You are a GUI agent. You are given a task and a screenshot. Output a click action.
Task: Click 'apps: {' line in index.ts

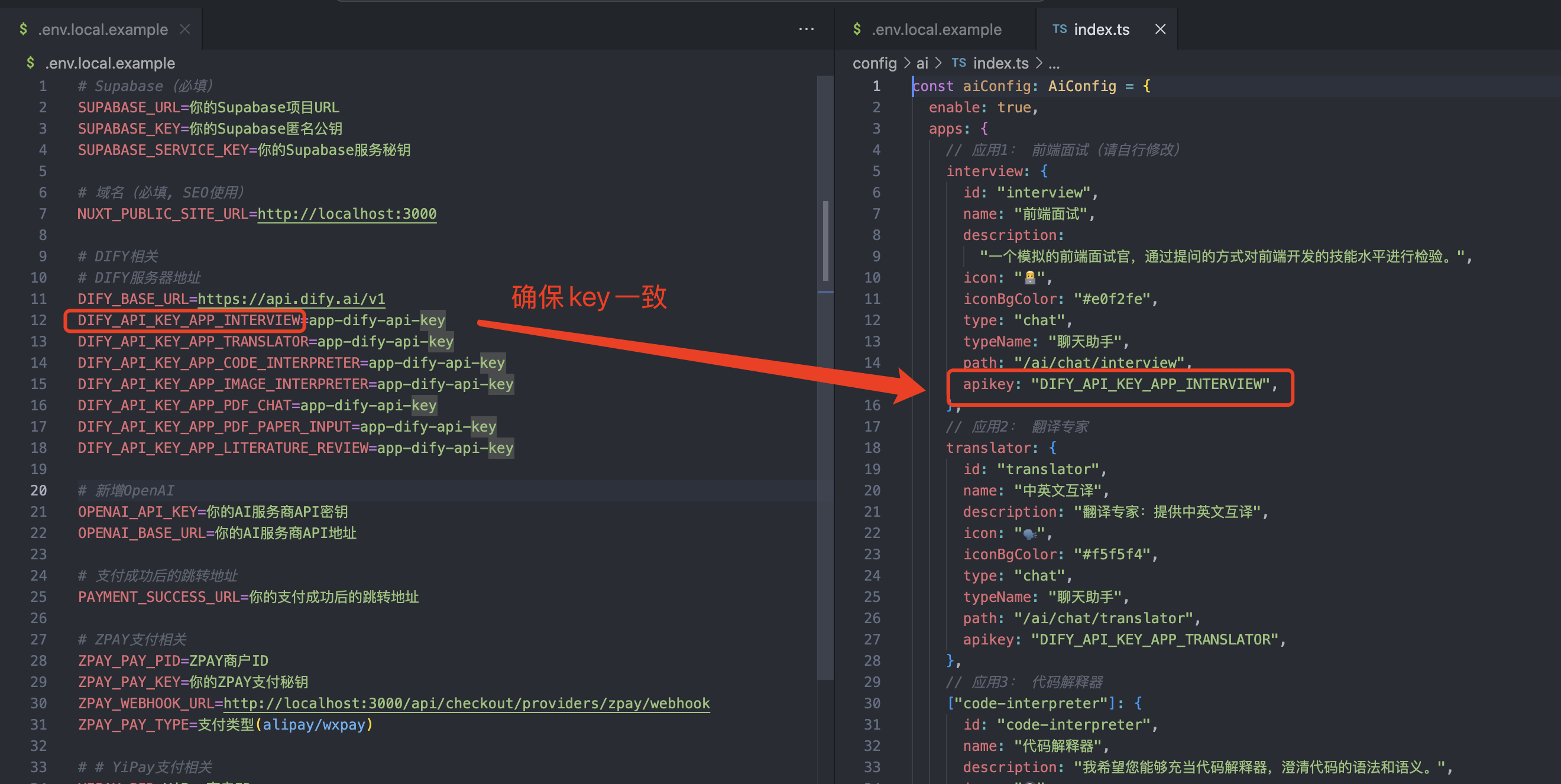pyautogui.click(x=958, y=128)
